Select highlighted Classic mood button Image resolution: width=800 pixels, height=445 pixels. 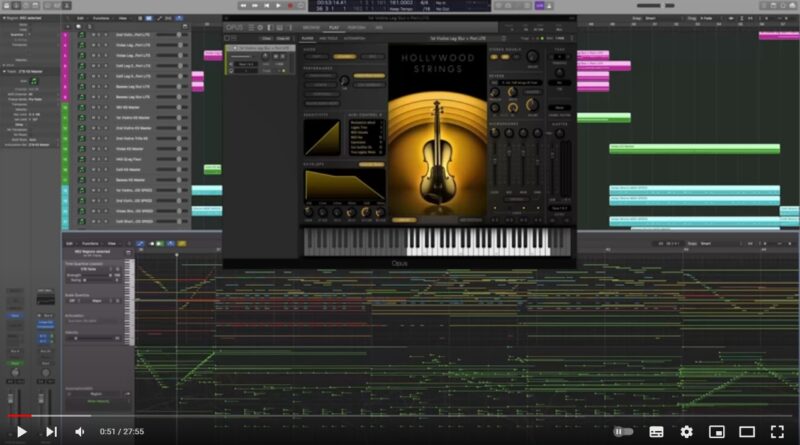[x=344, y=57]
